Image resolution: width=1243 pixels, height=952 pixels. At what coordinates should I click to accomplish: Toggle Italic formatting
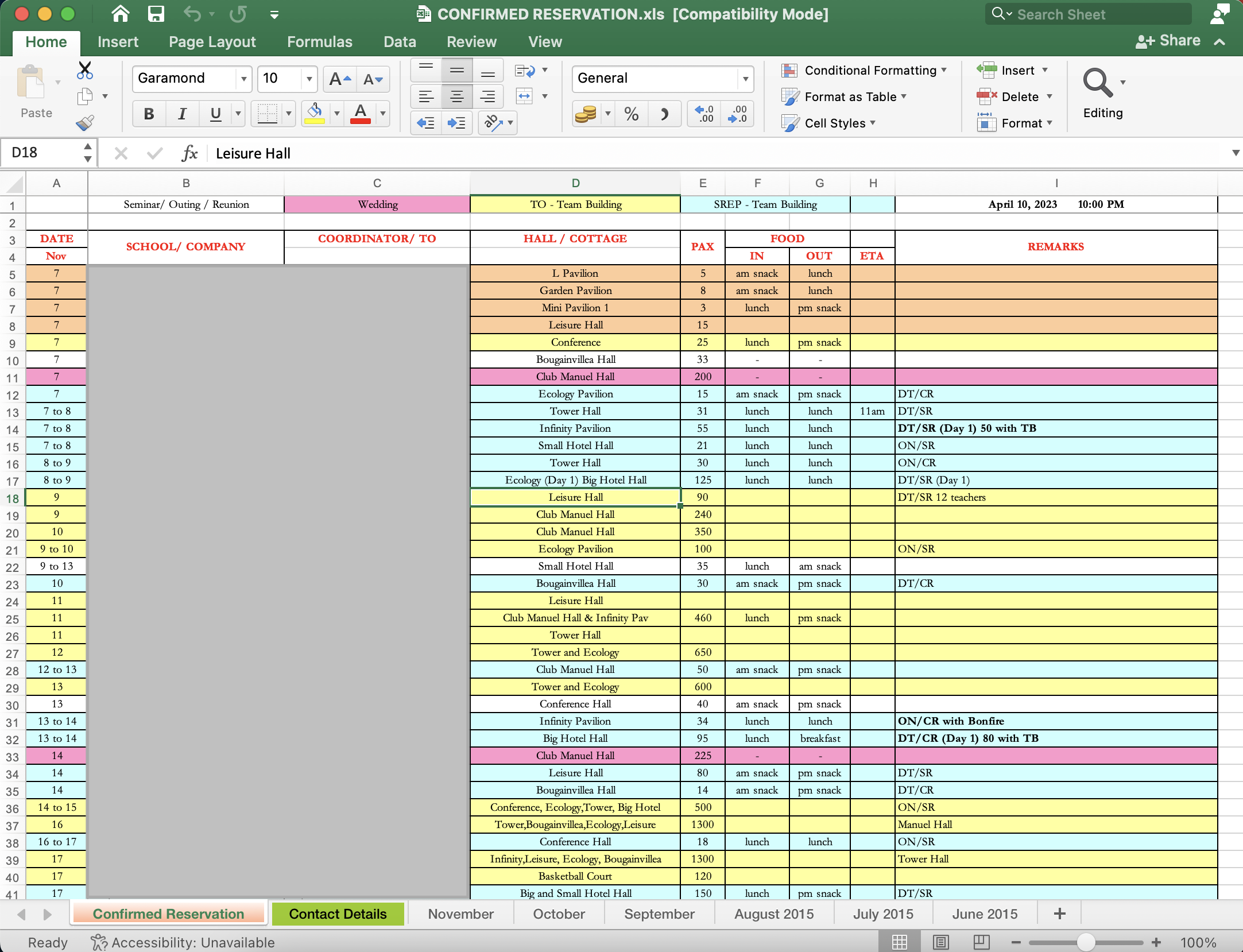point(182,114)
